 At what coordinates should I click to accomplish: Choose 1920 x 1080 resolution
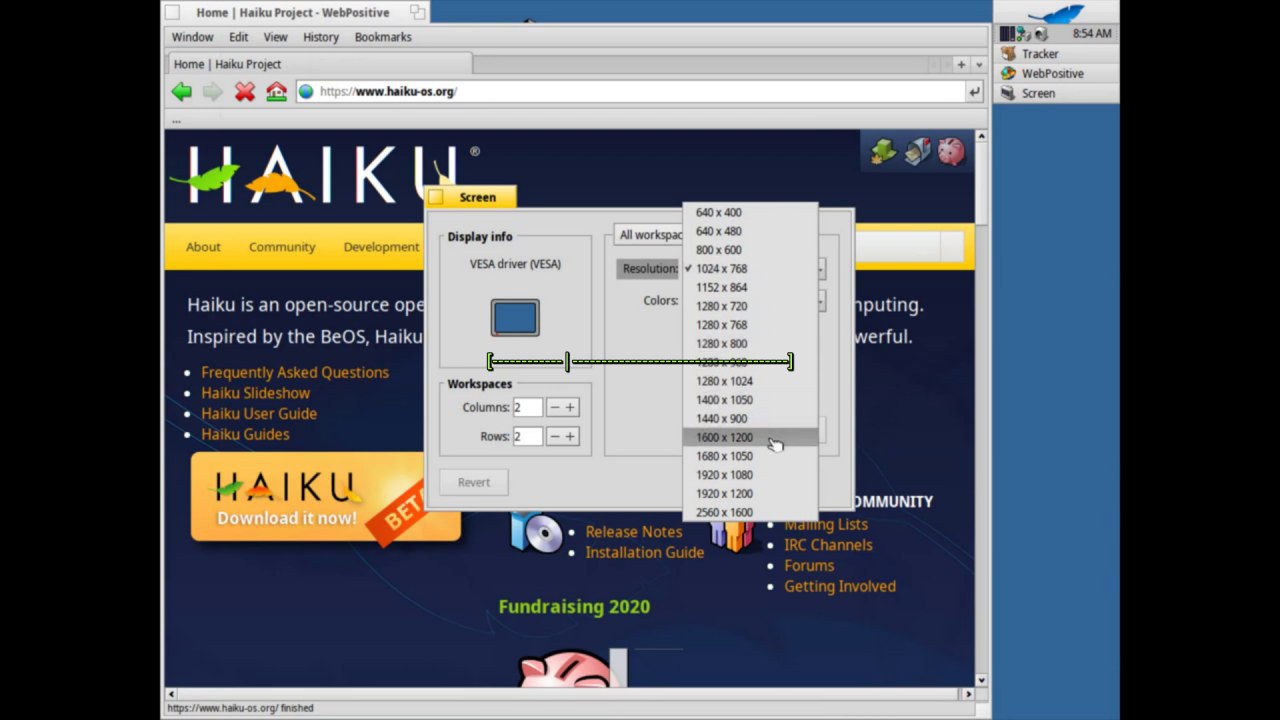pyautogui.click(x=750, y=475)
